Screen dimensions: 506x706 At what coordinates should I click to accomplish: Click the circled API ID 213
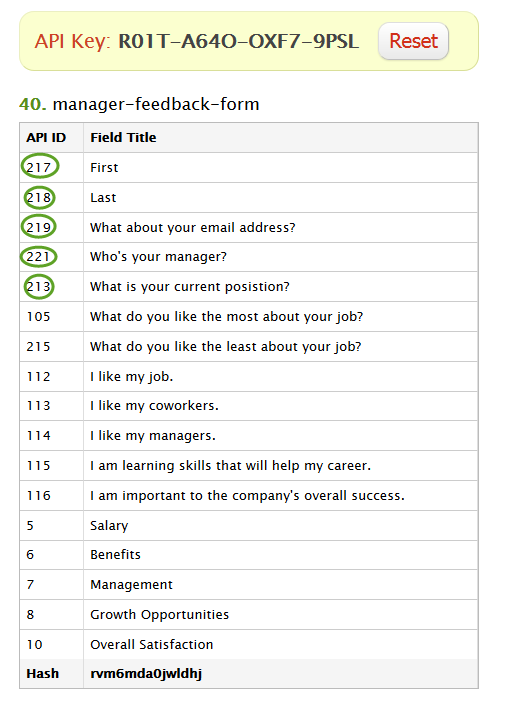click(39, 286)
